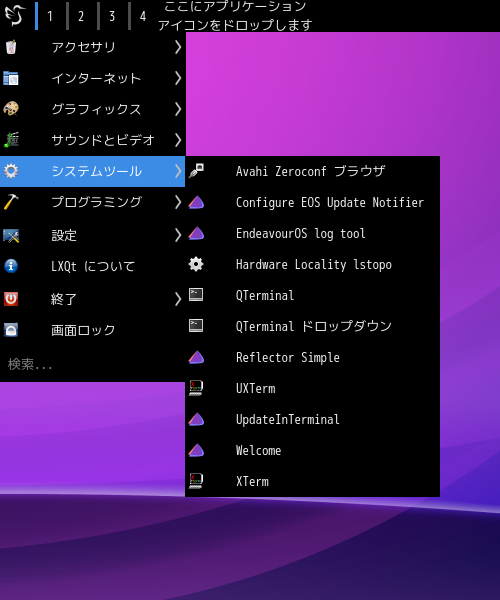Select the システムツール menu entry
The width and height of the screenshot is (500, 600).
tap(93, 171)
